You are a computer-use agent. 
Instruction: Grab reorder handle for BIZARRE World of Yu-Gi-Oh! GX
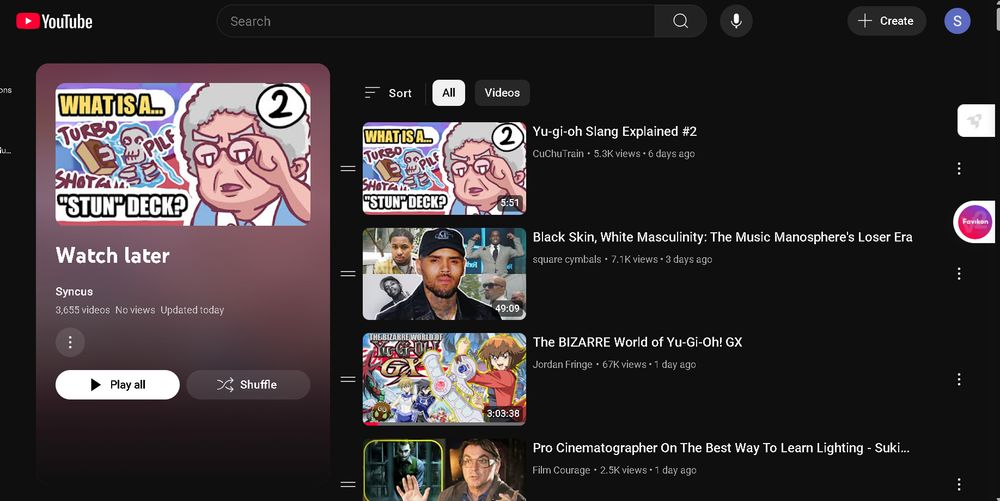tap(348, 379)
